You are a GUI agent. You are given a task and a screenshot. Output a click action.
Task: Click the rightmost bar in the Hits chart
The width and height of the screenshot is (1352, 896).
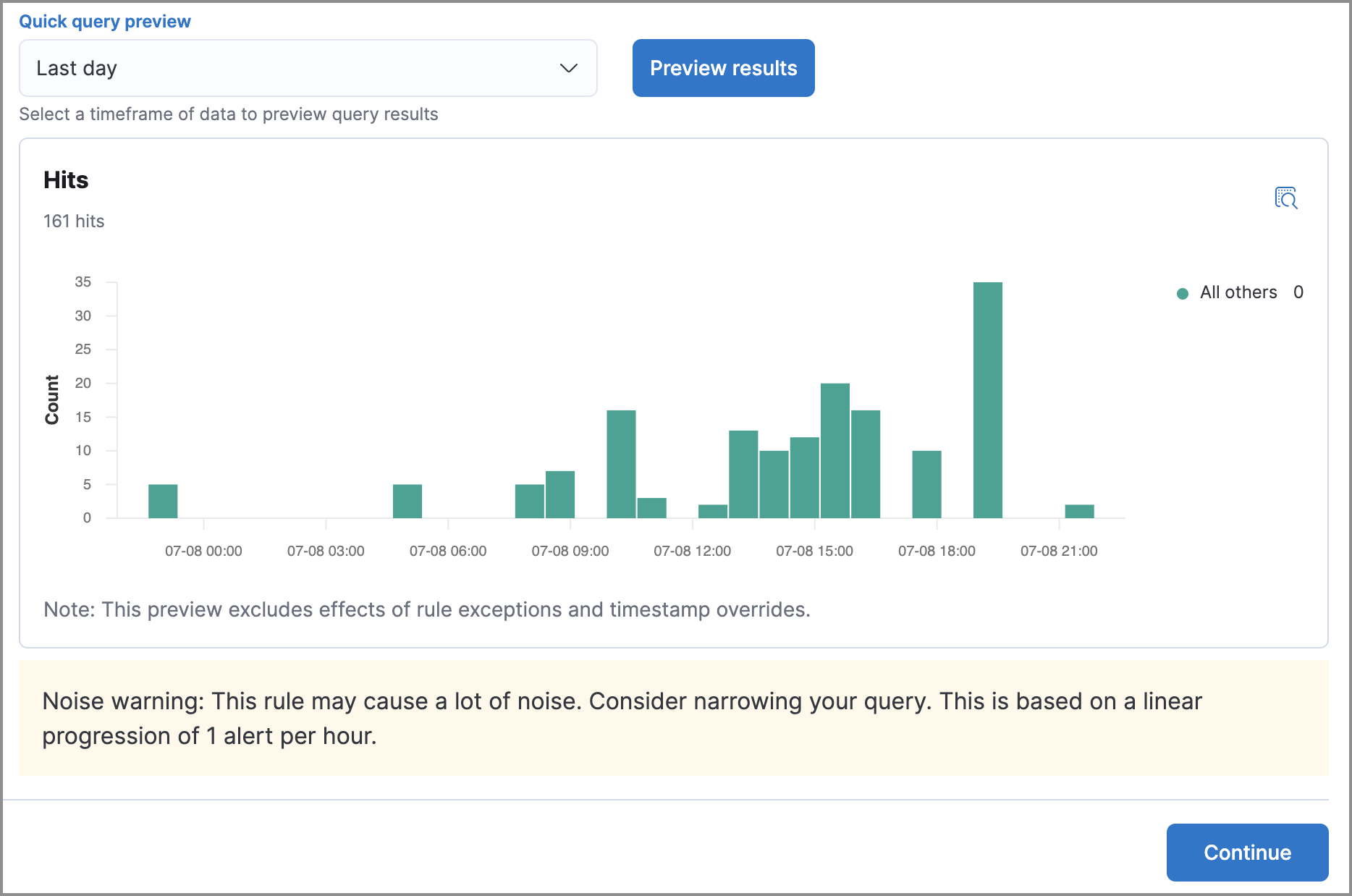1079,511
